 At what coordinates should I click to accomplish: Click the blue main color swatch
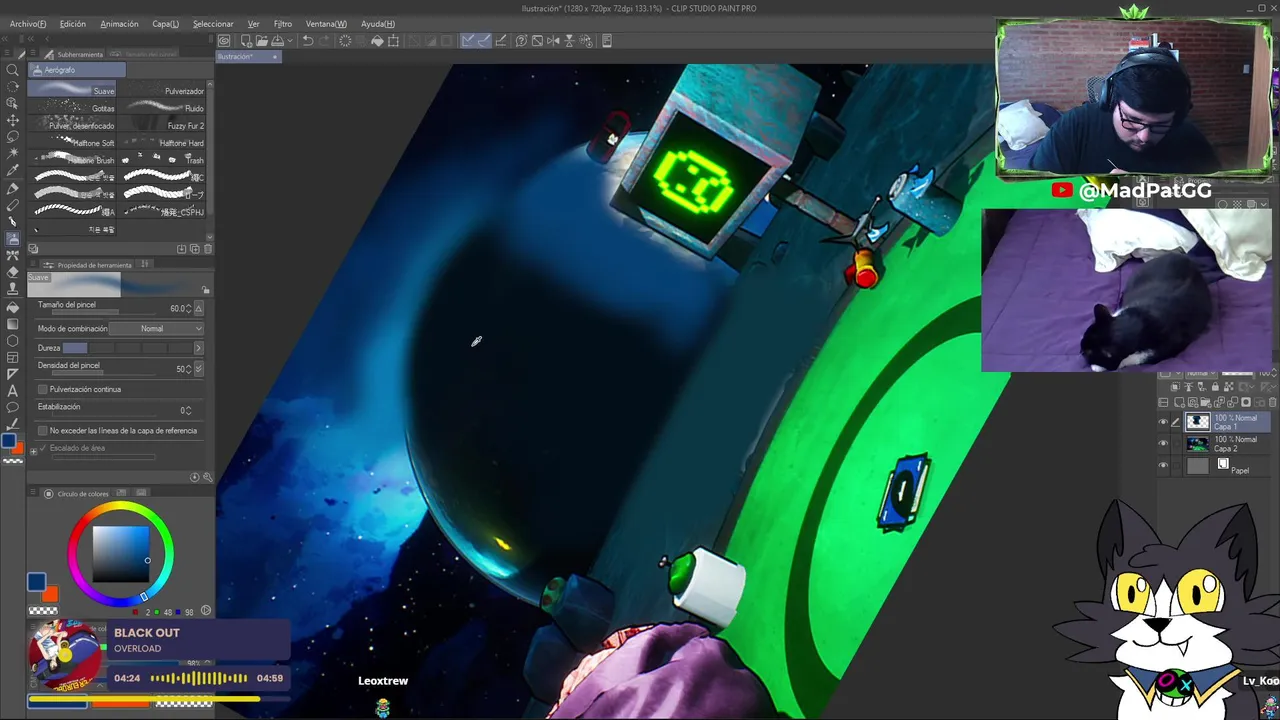[36, 581]
